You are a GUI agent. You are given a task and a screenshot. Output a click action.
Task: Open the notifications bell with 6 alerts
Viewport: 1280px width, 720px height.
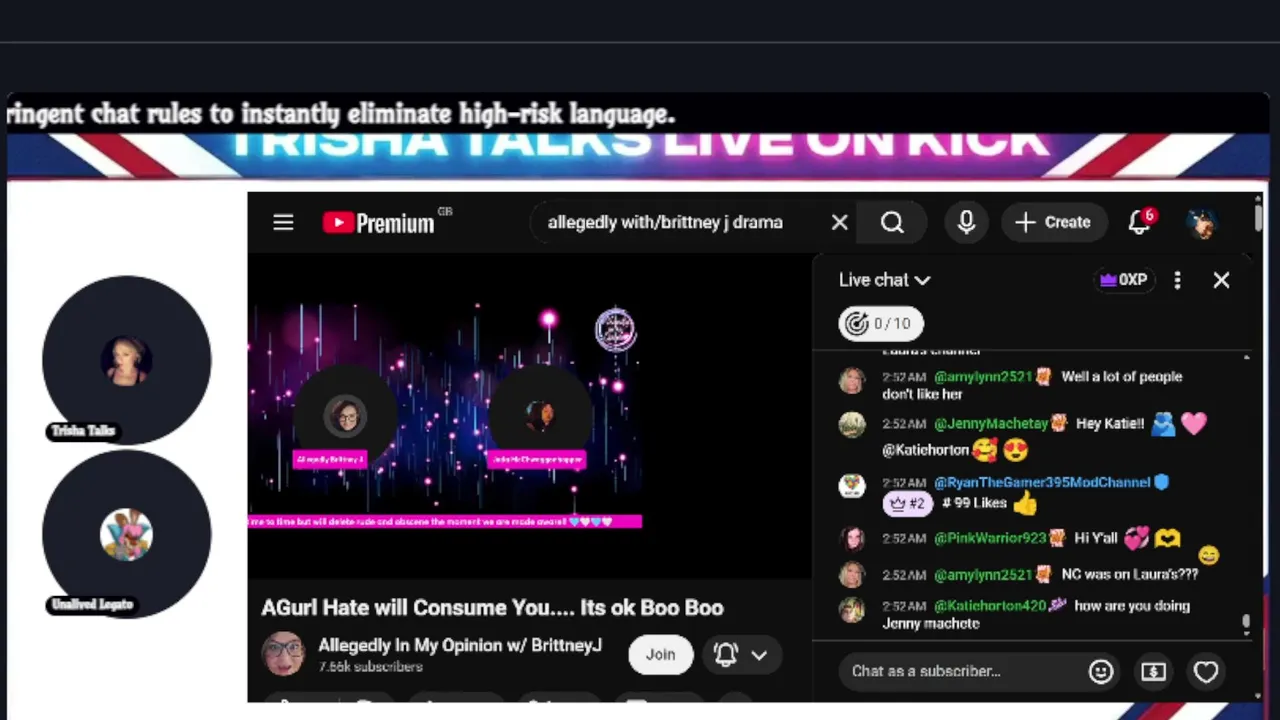click(x=1141, y=222)
